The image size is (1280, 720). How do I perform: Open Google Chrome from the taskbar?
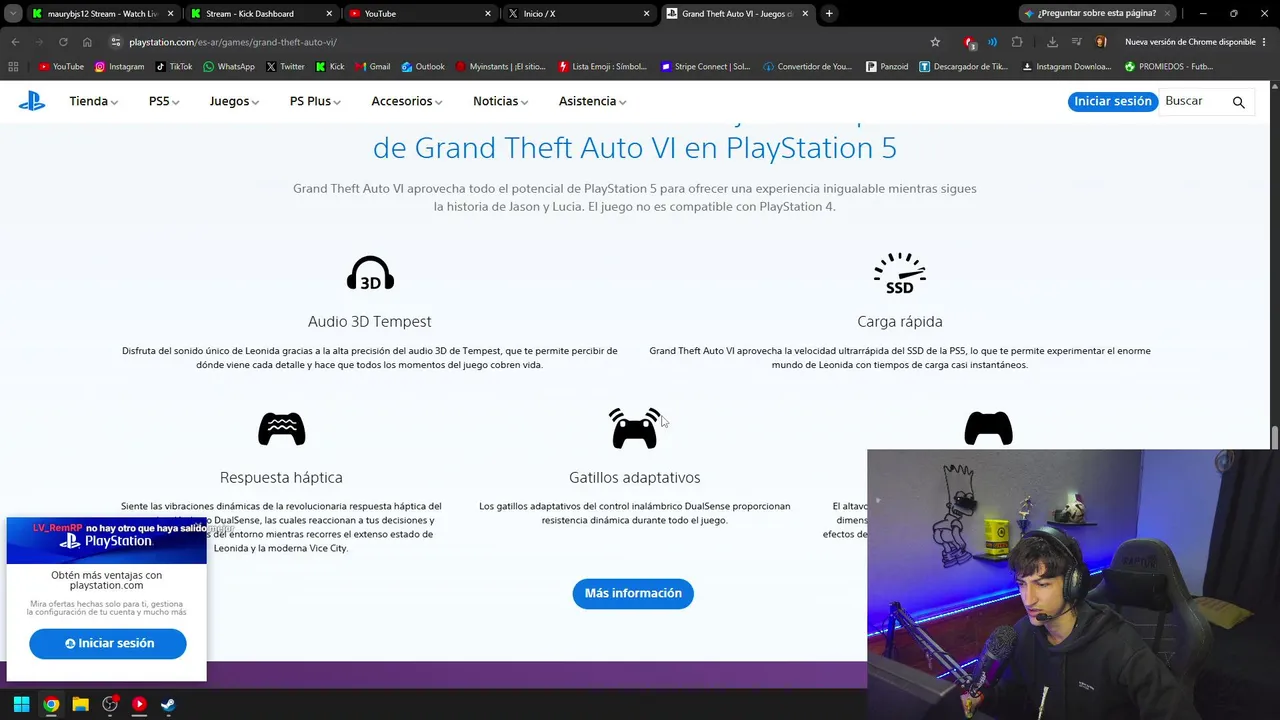click(51, 704)
